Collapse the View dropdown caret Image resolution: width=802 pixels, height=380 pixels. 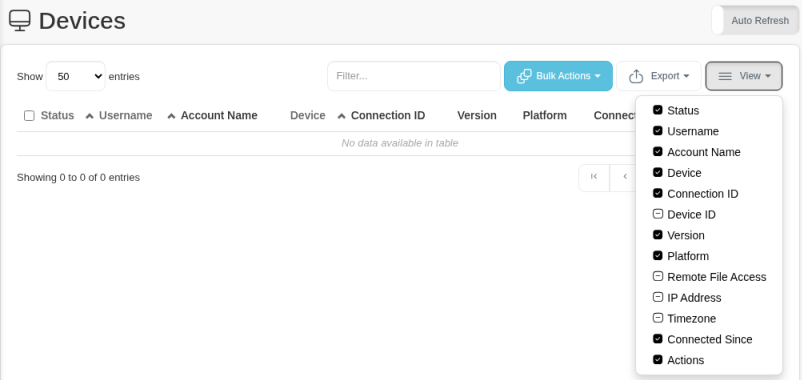pos(768,76)
